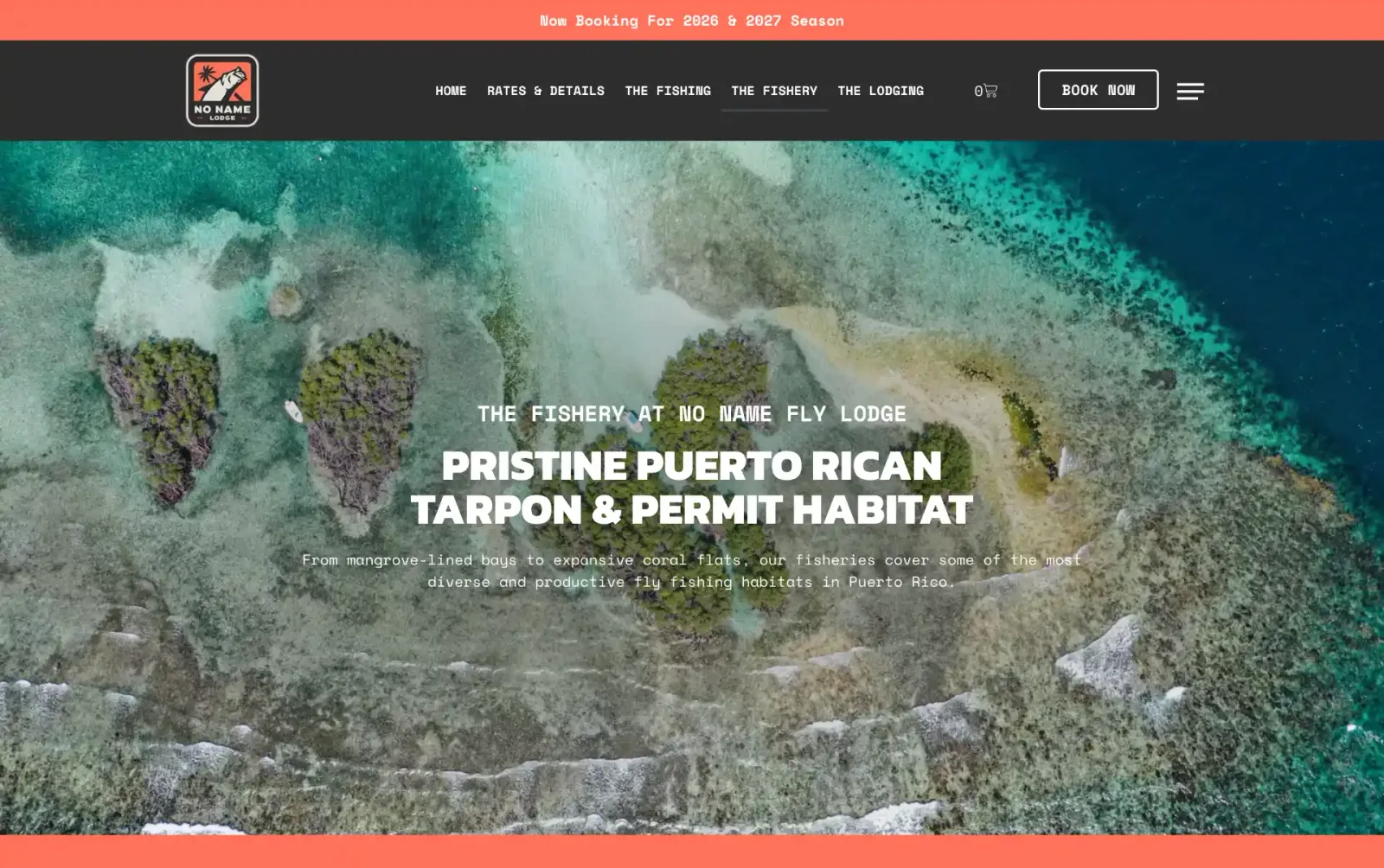The image size is (1384, 868).
Task: Select The Fishing nav item
Action: (668, 91)
